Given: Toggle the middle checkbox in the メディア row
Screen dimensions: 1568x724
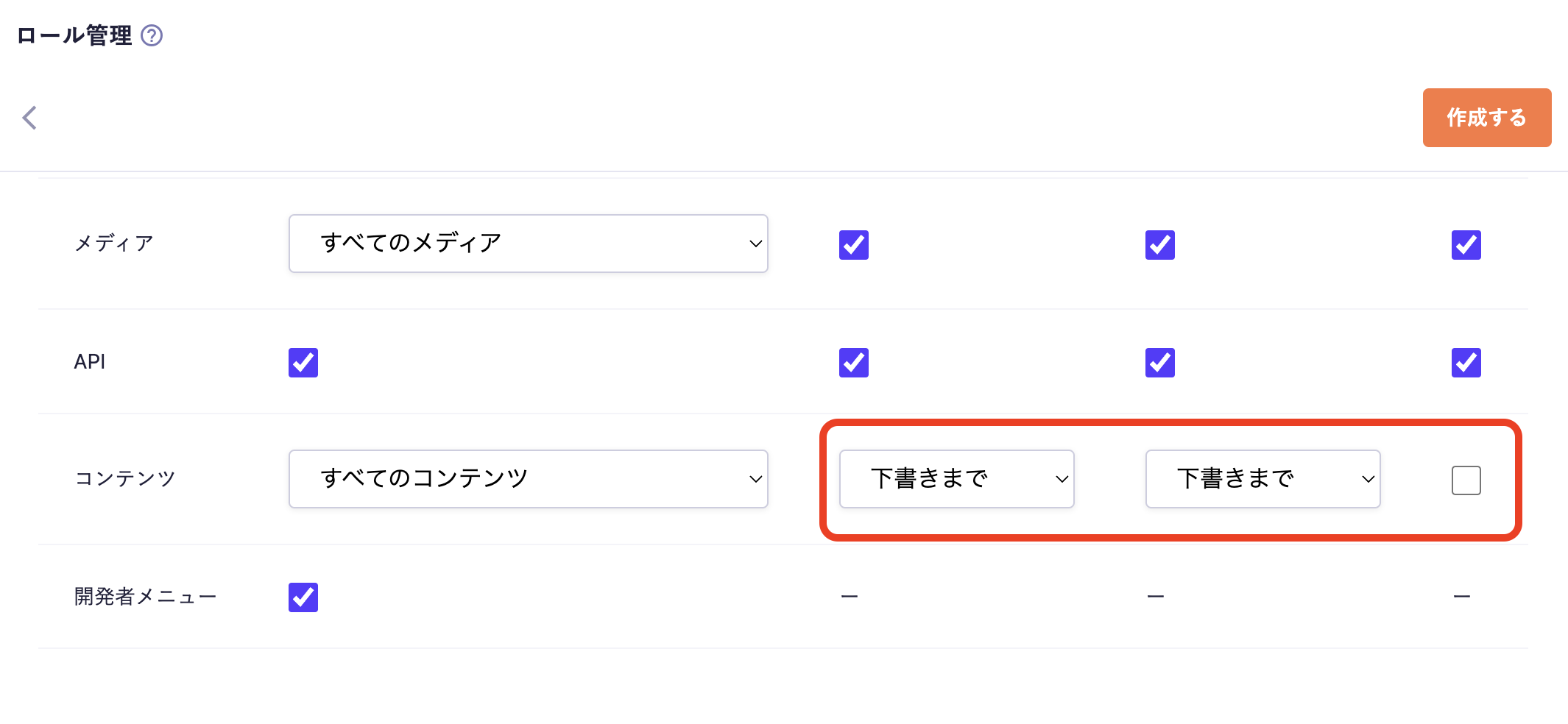Looking at the screenshot, I should (x=1160, y=245).
